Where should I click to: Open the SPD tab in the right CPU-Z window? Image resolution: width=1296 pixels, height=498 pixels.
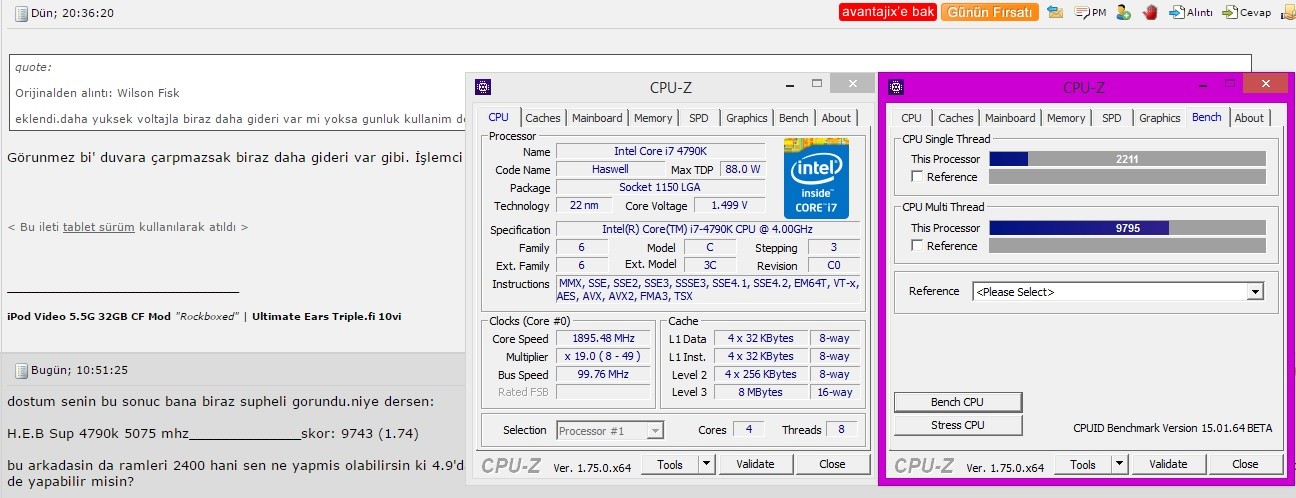click(x=1112, y=118)
